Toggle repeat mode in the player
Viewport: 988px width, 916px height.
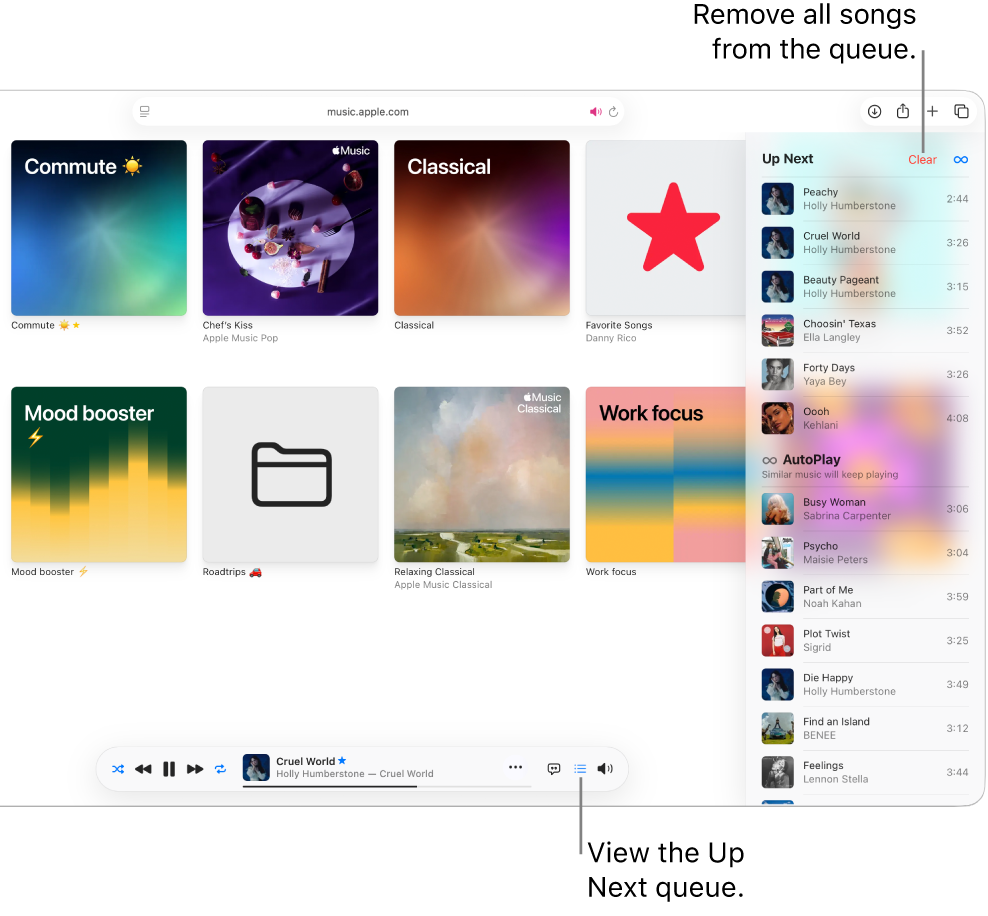[x=220, y=769]
